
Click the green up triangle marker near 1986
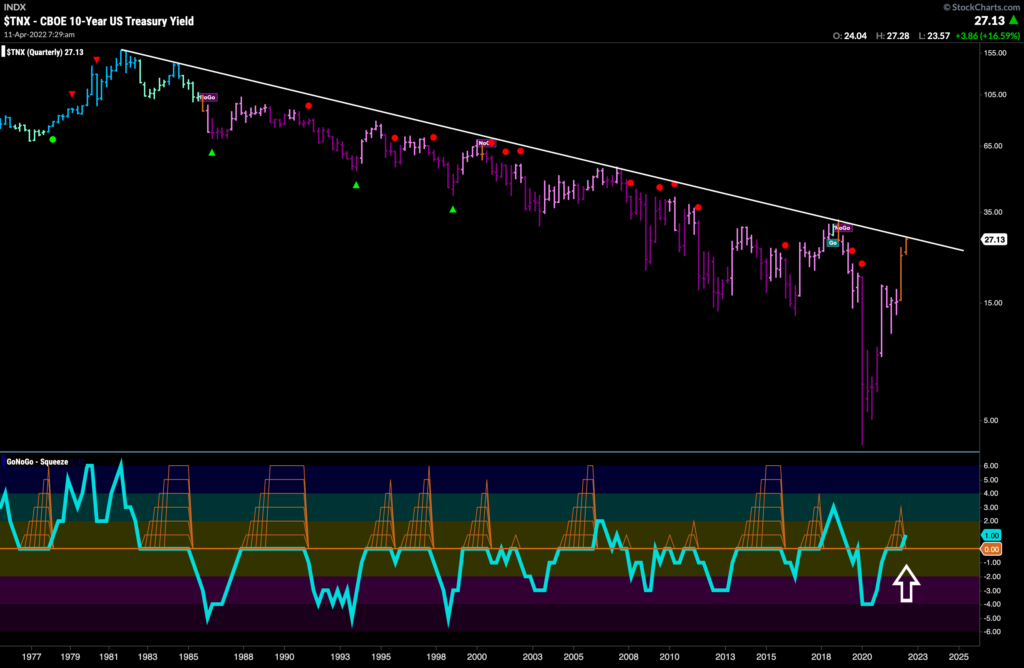click(212, 153)
